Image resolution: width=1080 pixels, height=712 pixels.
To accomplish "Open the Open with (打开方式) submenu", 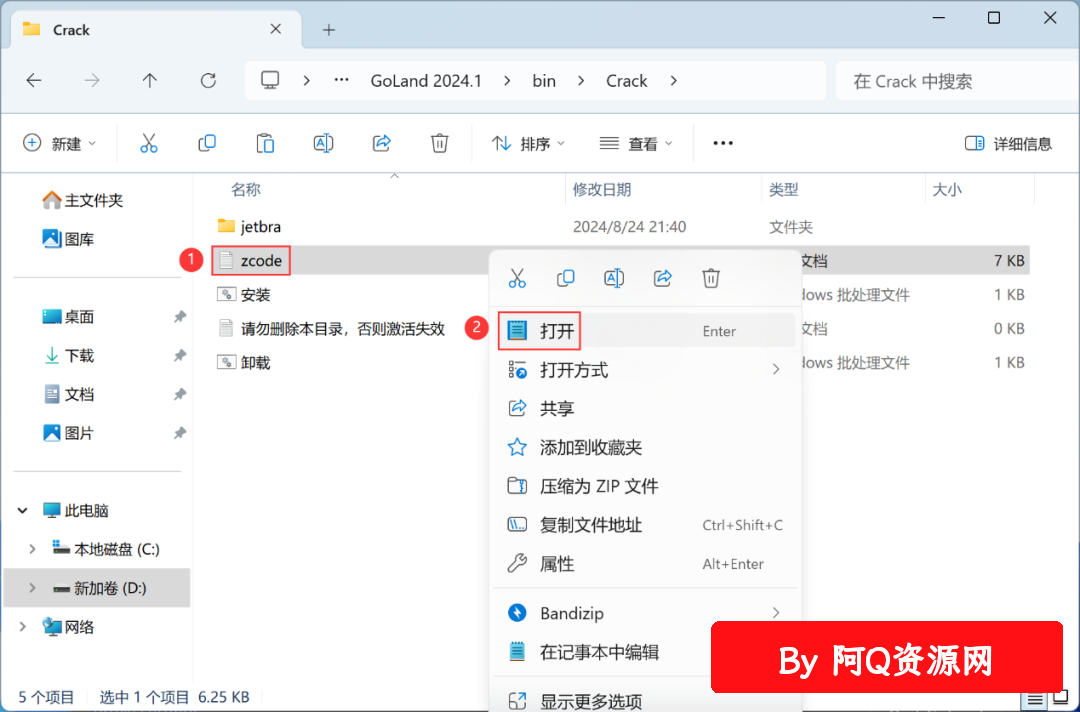I will point(645,370).
